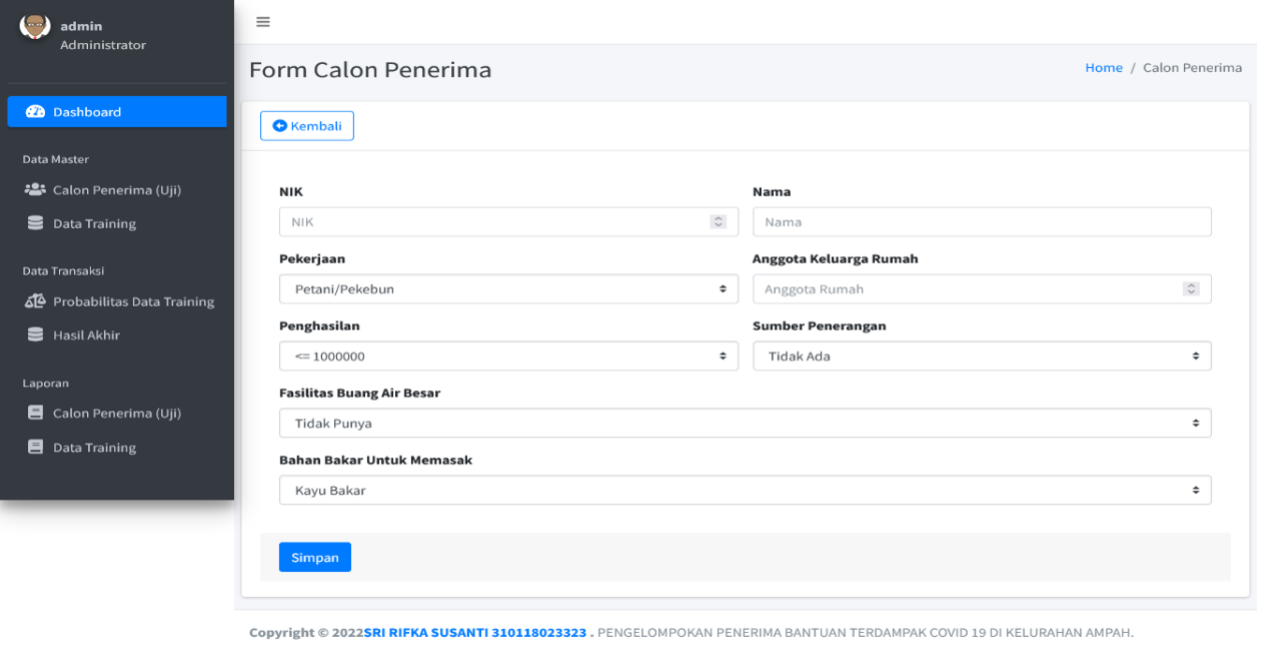
Task: Click the Dashboard speedometer icon
Action: (x=35, y=112)
